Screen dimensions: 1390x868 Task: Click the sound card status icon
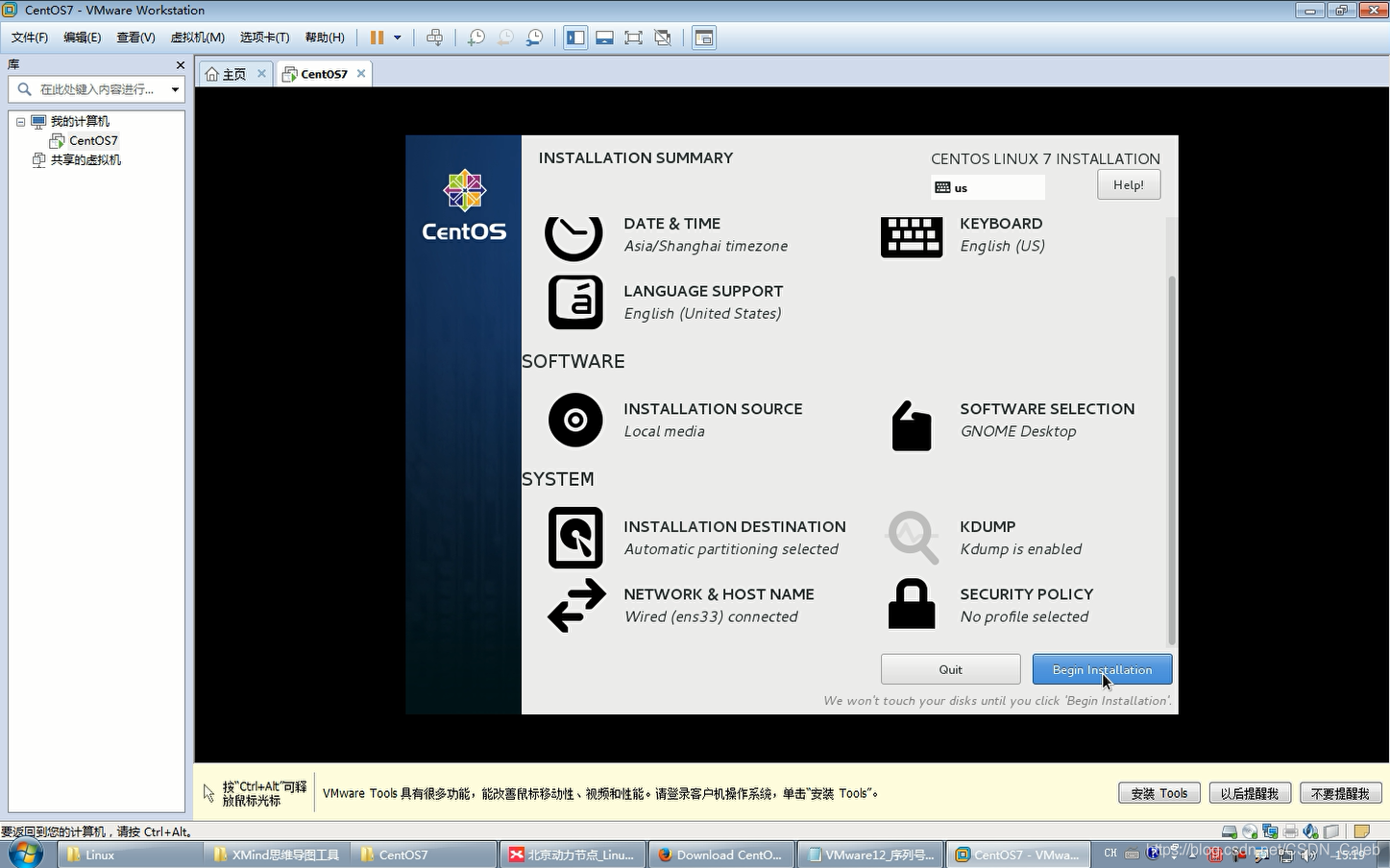[x=1310, y=832]
